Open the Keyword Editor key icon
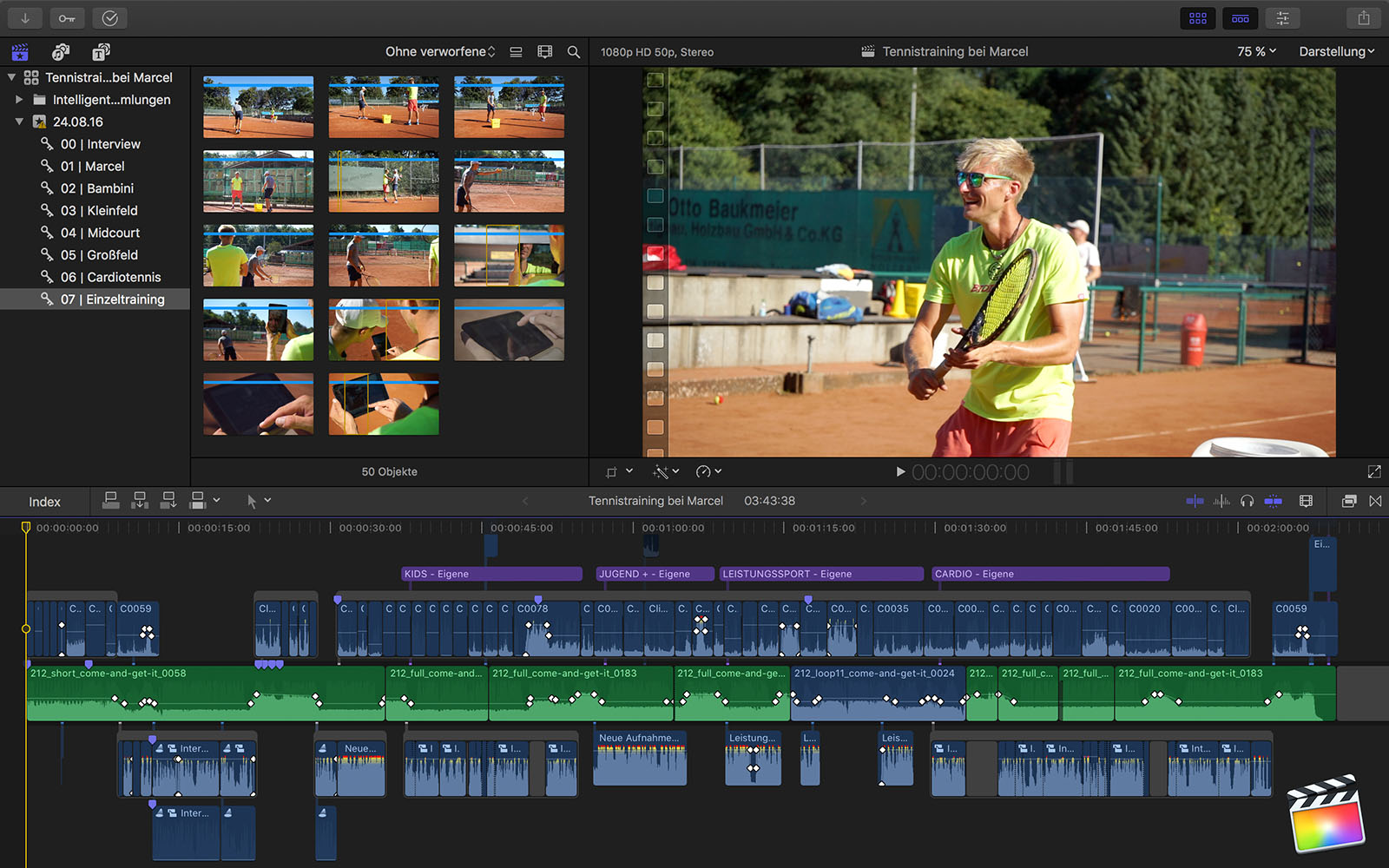This screenshot has height=868, width=1389. point(67,17)
